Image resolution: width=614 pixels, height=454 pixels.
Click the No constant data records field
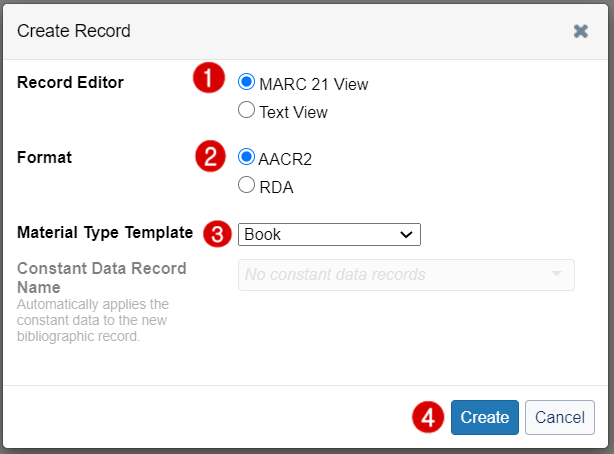coord(406,275)
